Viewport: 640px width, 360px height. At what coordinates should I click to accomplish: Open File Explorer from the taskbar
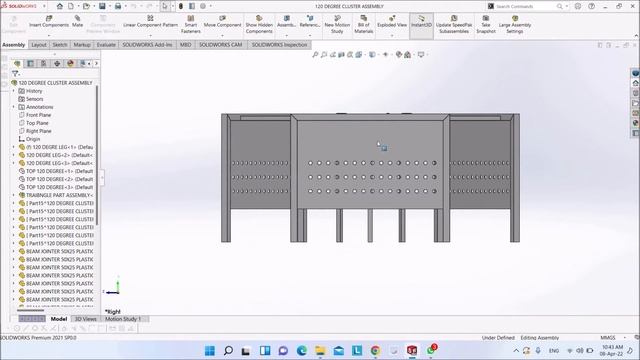320,351
